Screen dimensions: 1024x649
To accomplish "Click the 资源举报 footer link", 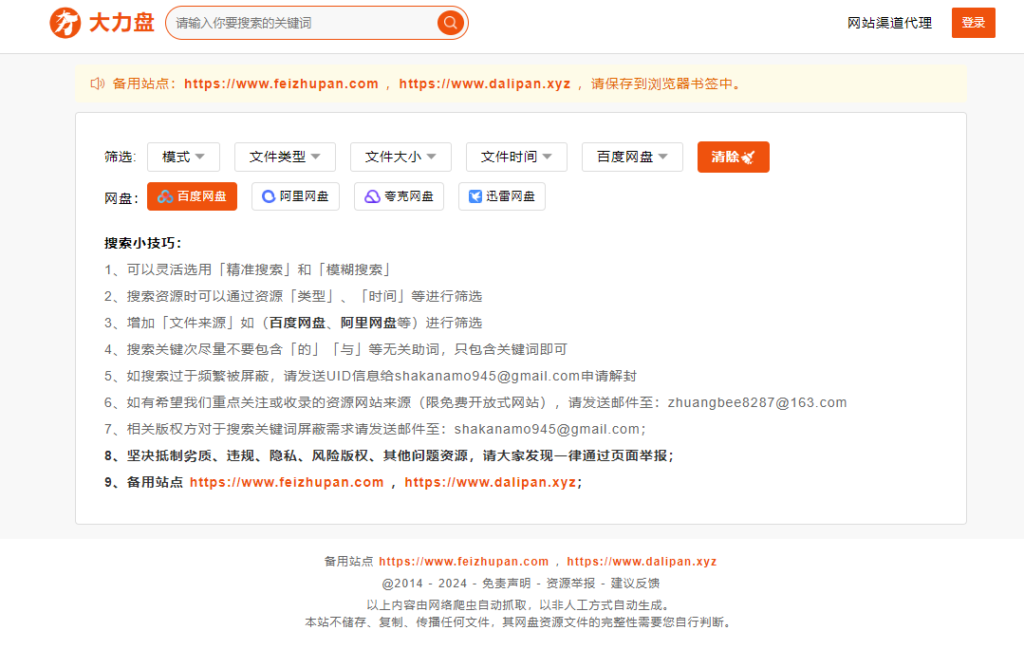I will coord(570,583).
